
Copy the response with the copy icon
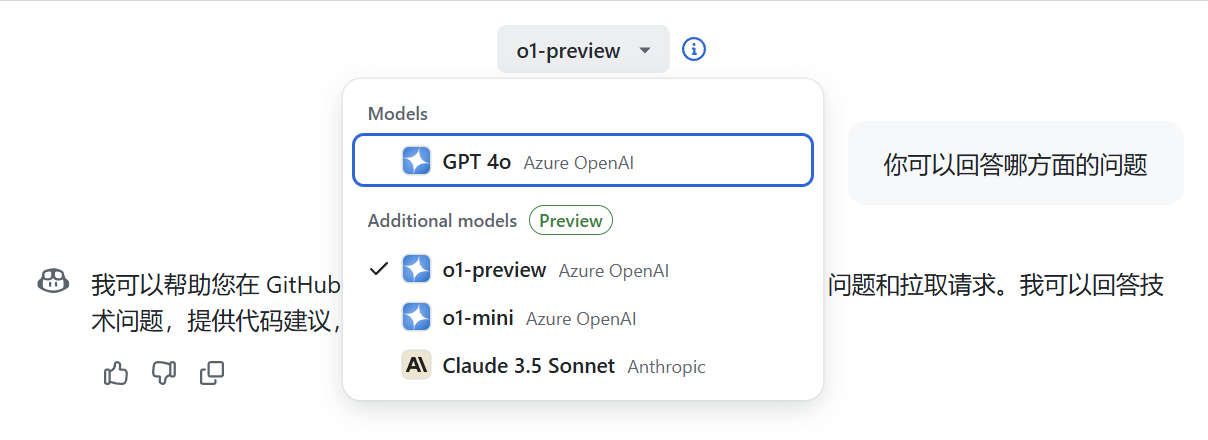pos(212,373)
